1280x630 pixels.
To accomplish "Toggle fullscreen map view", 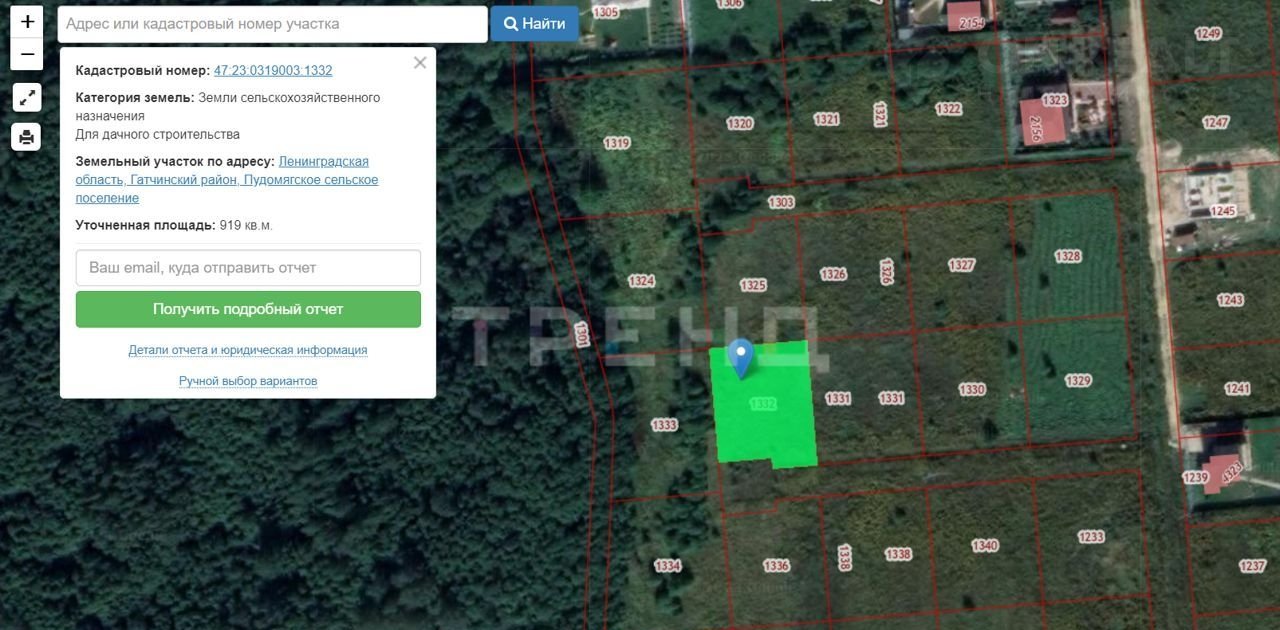I will pos(27,97).
